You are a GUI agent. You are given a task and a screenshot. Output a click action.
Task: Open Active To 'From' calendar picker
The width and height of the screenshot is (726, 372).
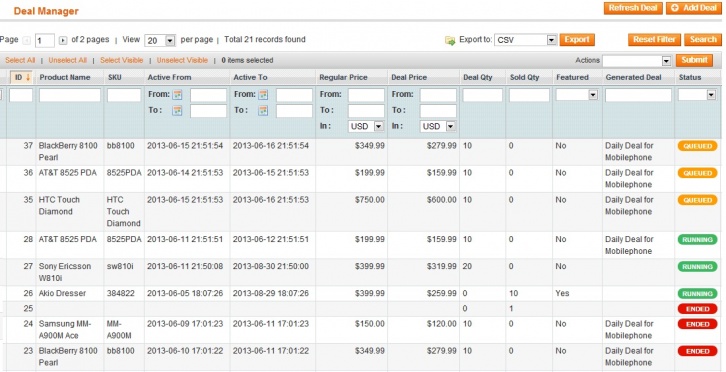[263, 95]
